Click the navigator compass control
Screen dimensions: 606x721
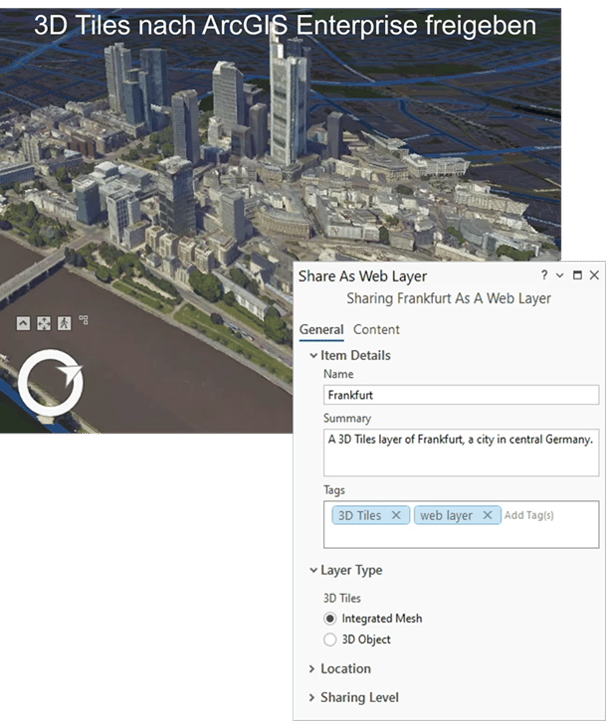[x=51, y=383]
